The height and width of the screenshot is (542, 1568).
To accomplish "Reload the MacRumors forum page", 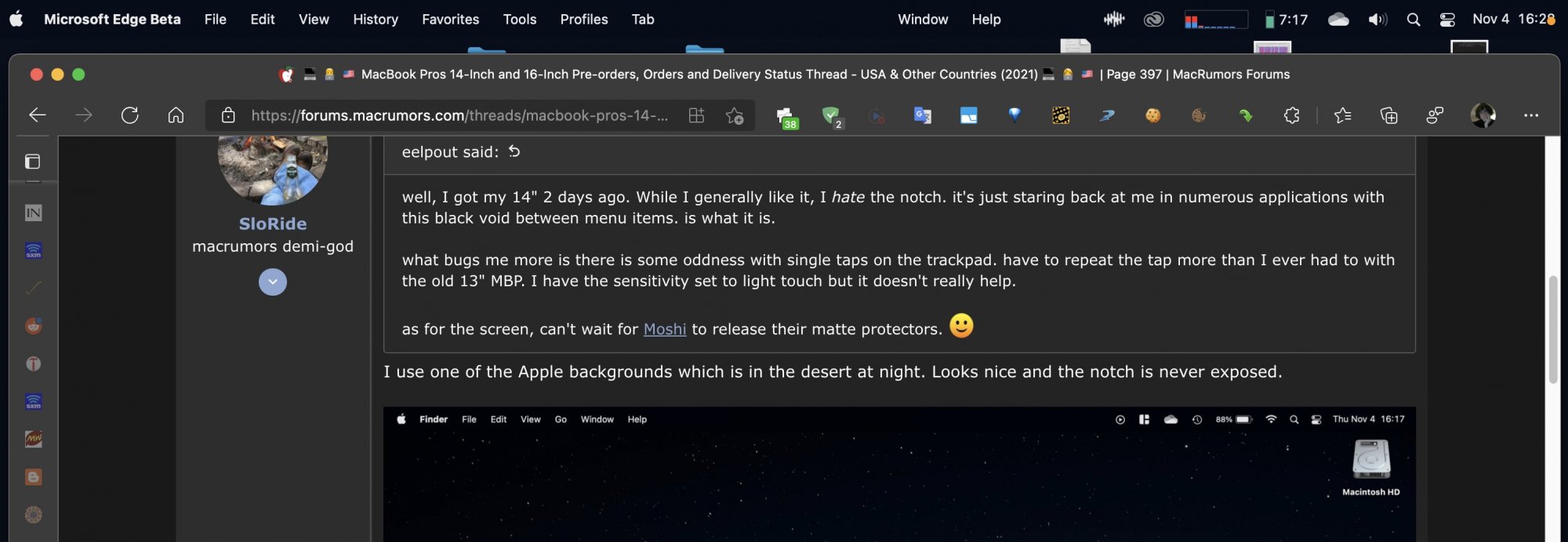I will 130,115.
